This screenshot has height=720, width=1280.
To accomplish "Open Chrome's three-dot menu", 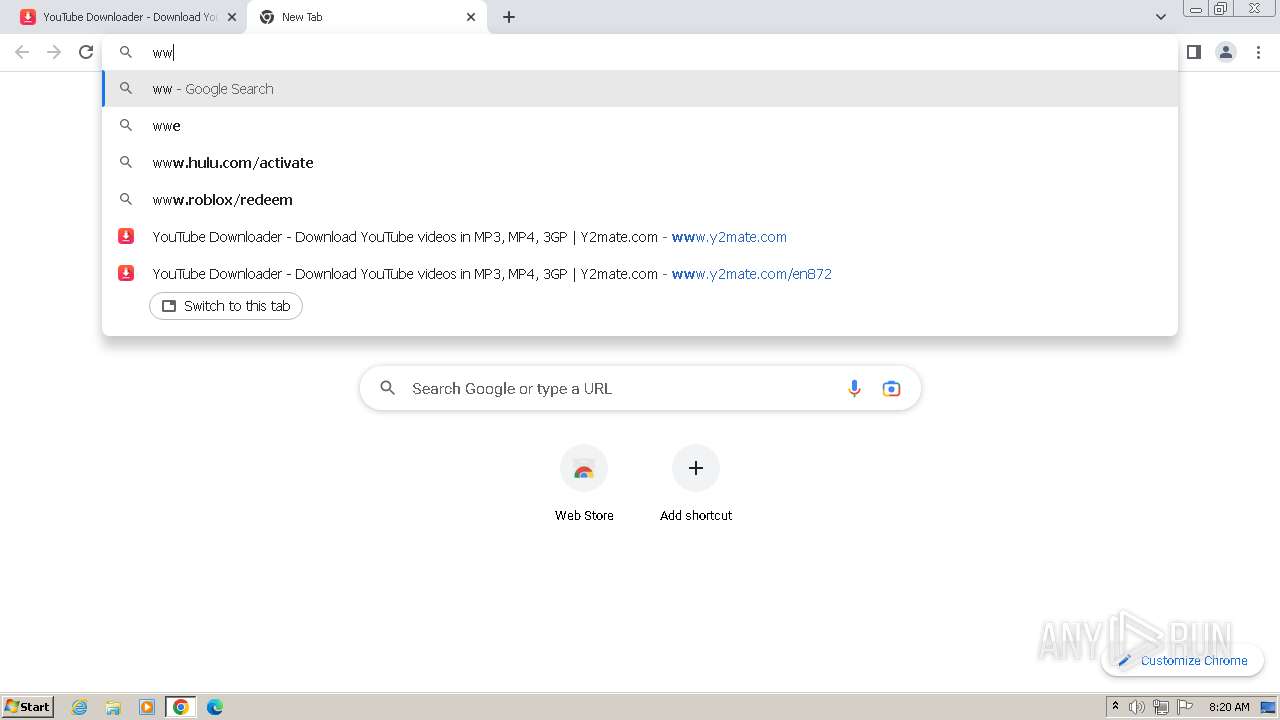I will point(1258,52).
